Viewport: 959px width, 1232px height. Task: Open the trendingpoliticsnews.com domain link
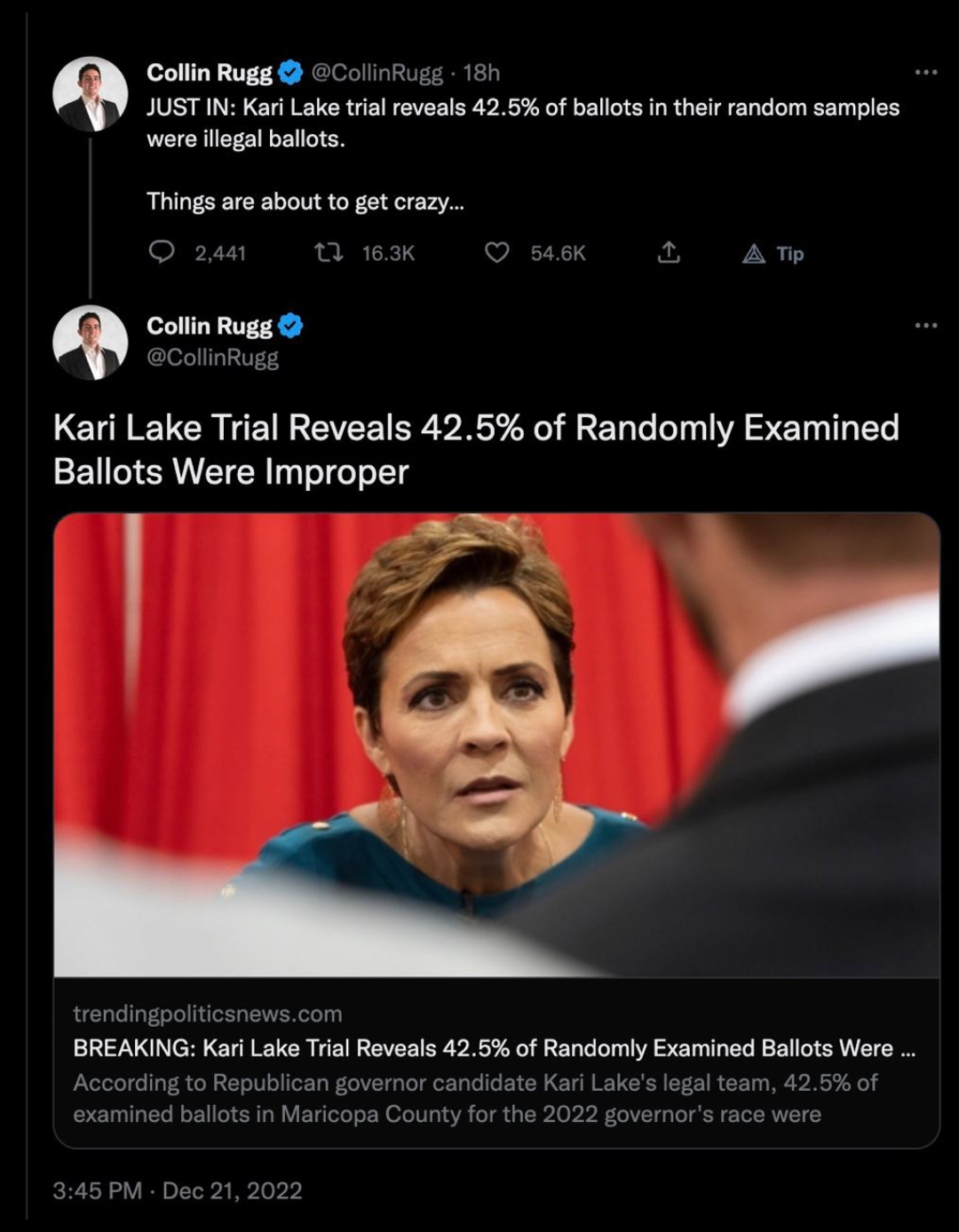tap(207, 1014)
